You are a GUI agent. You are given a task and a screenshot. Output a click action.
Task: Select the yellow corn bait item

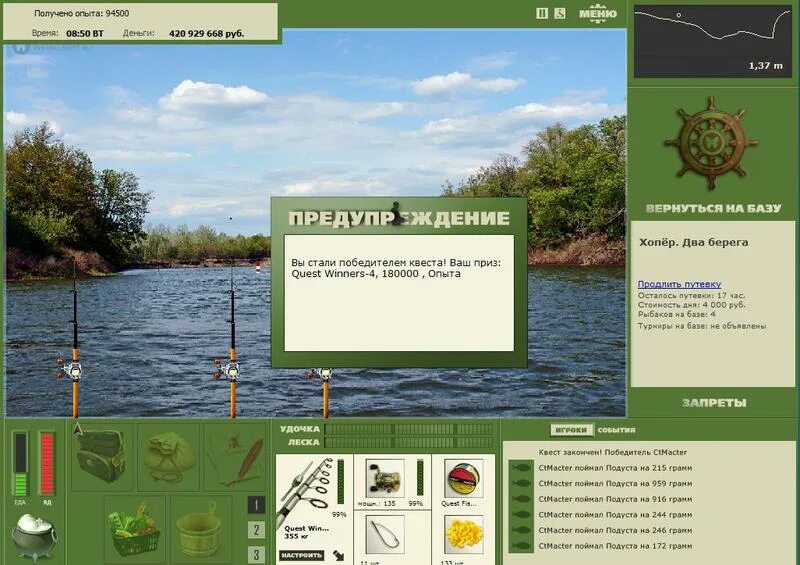pos(463,534)
